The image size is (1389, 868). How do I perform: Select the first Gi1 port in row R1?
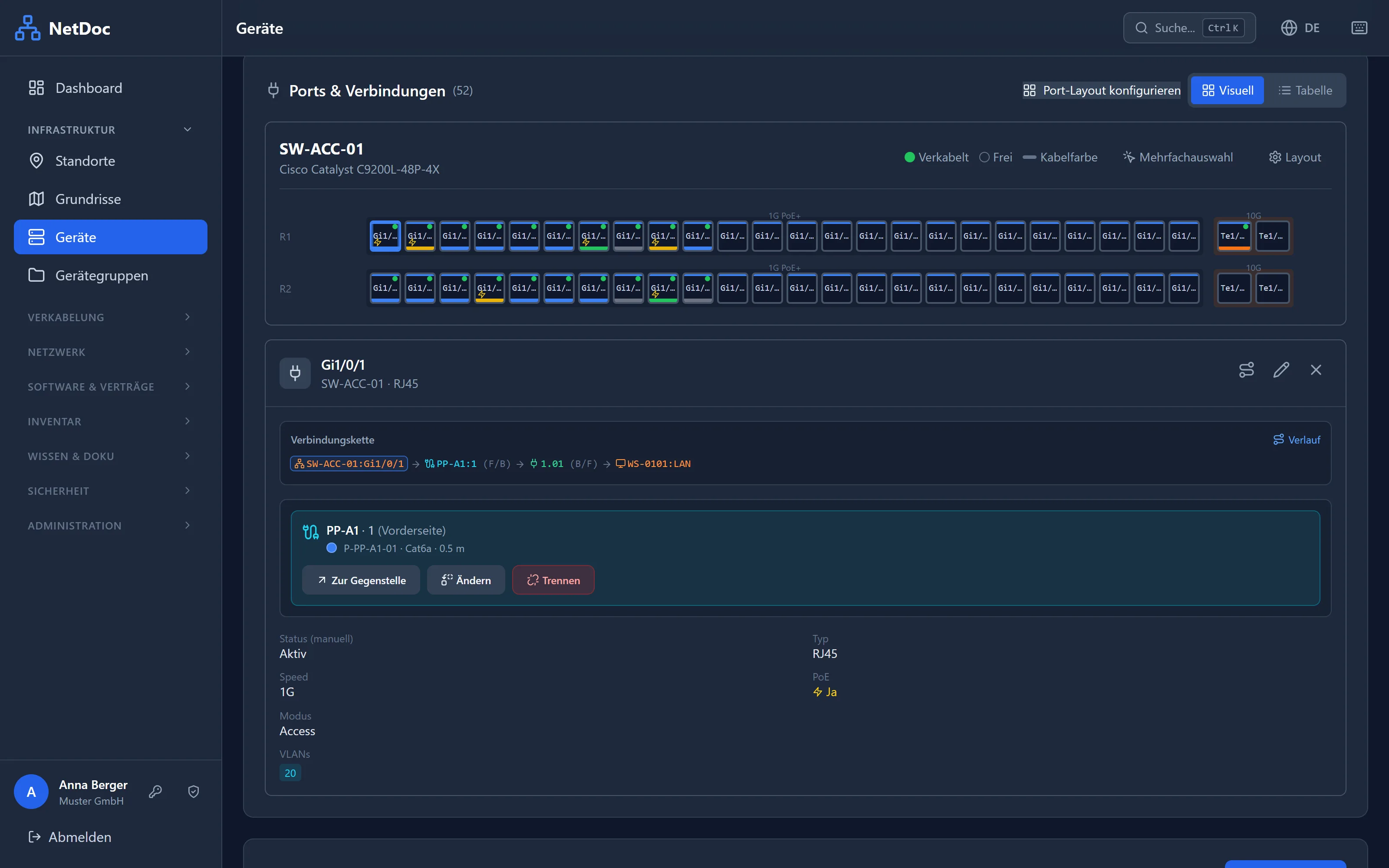(x=385, y=236)
